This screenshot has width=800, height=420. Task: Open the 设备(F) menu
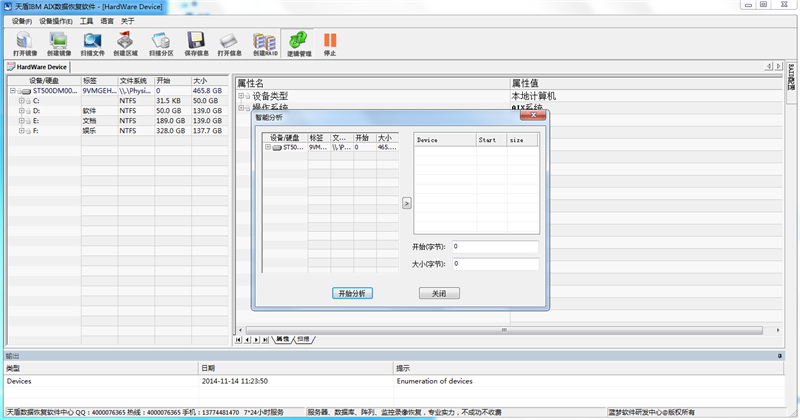click(x=21, y=21)
